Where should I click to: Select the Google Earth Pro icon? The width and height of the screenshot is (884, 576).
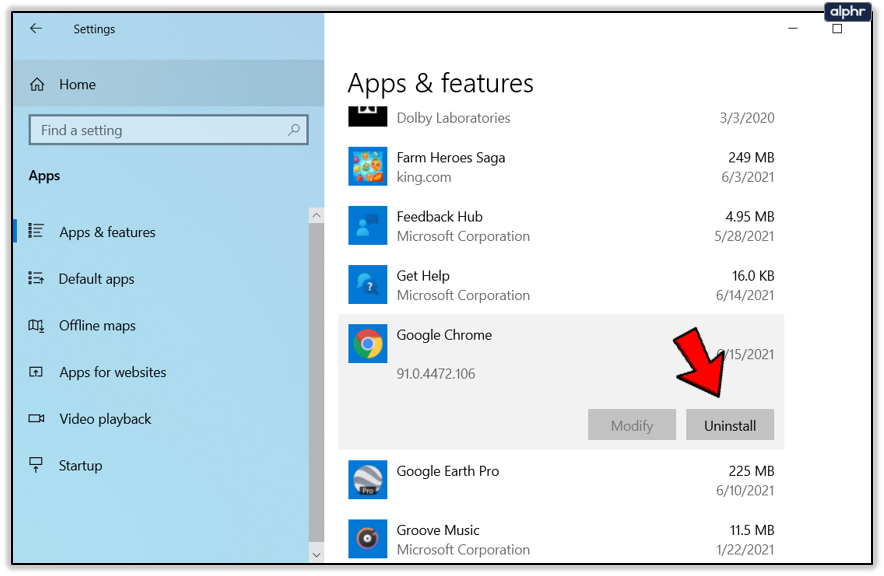click(368, 480)
